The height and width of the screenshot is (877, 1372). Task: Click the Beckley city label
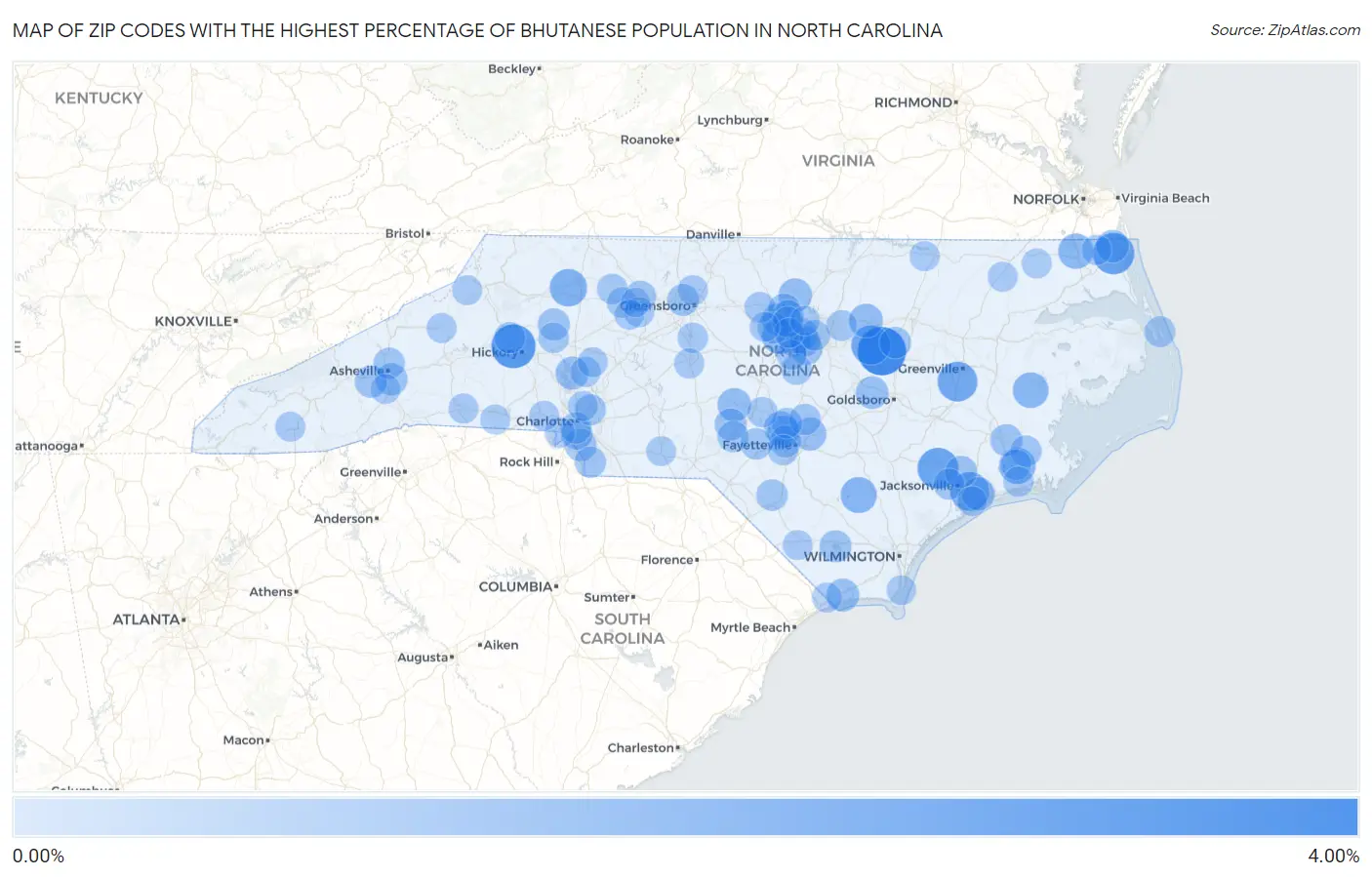pyautogui.click(x=512, y=69)
